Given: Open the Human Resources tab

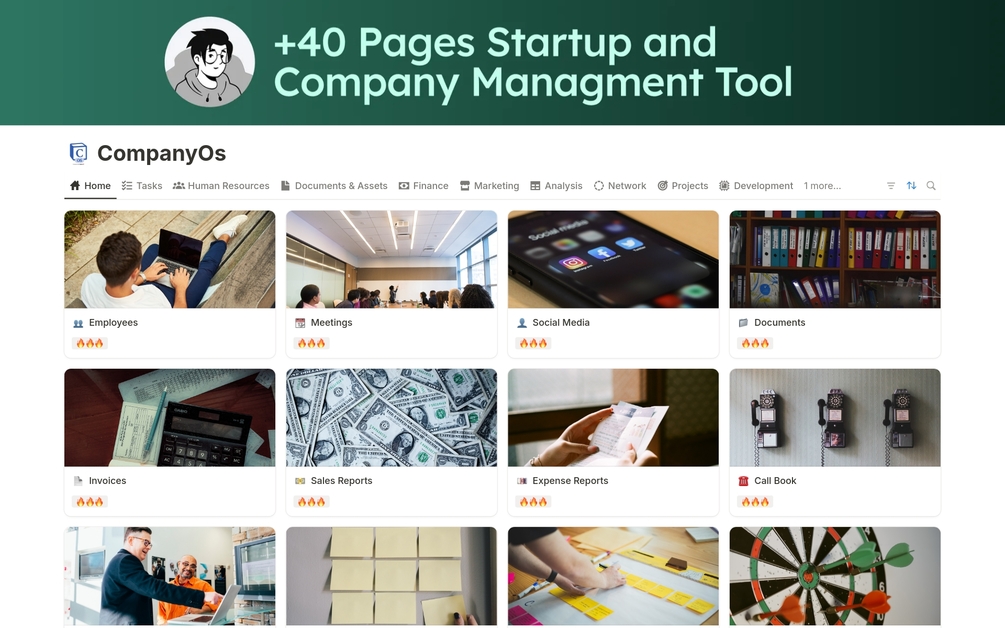Looking at the screenshot, I should 221,186.
